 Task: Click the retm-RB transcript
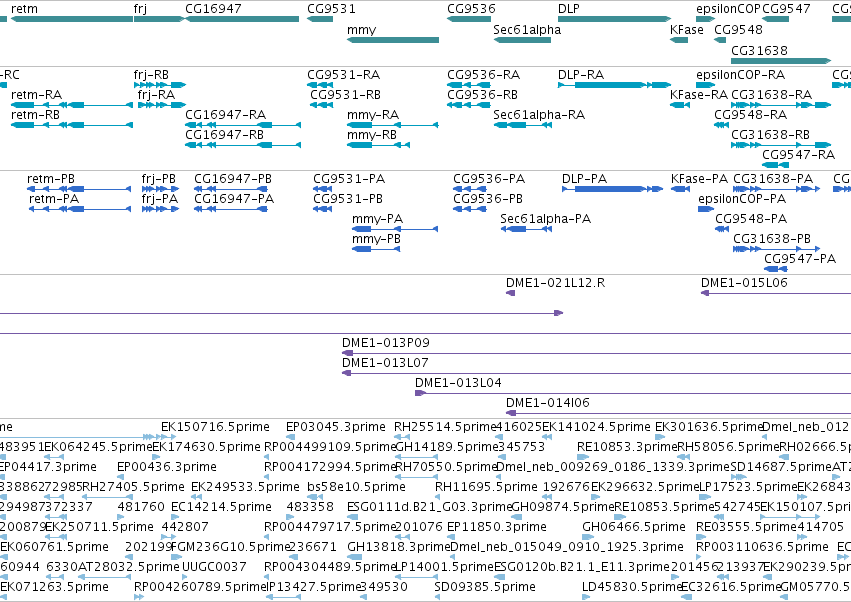click(x=72, y=125)
